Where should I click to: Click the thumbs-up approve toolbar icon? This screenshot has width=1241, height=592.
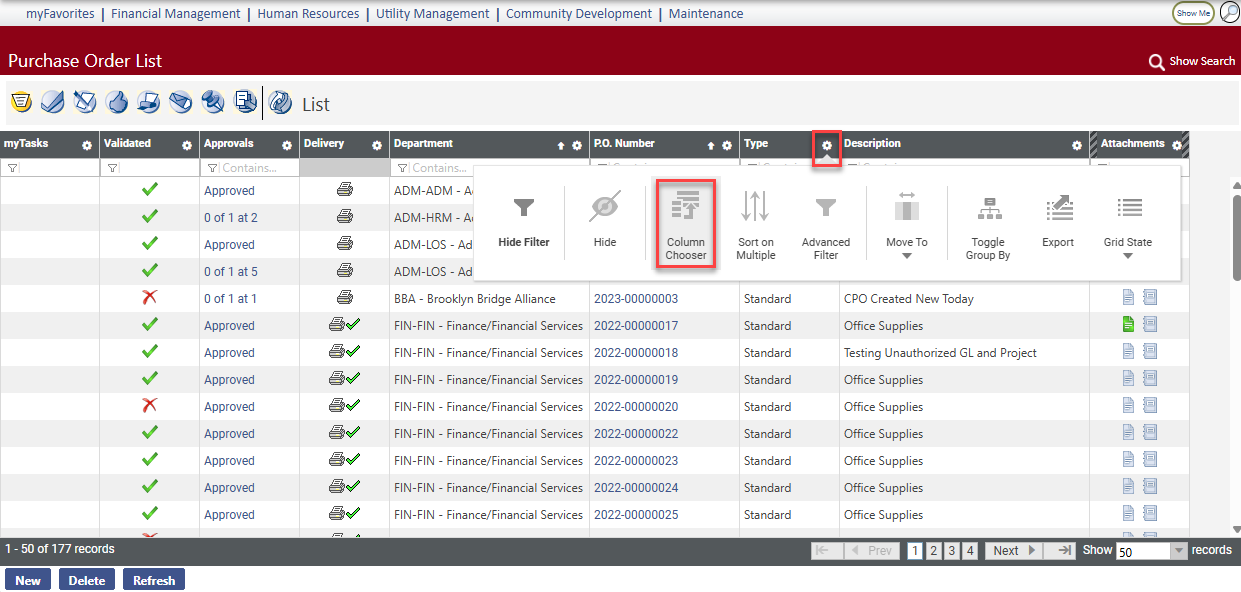pyautogui.click(x=117, y=102)
